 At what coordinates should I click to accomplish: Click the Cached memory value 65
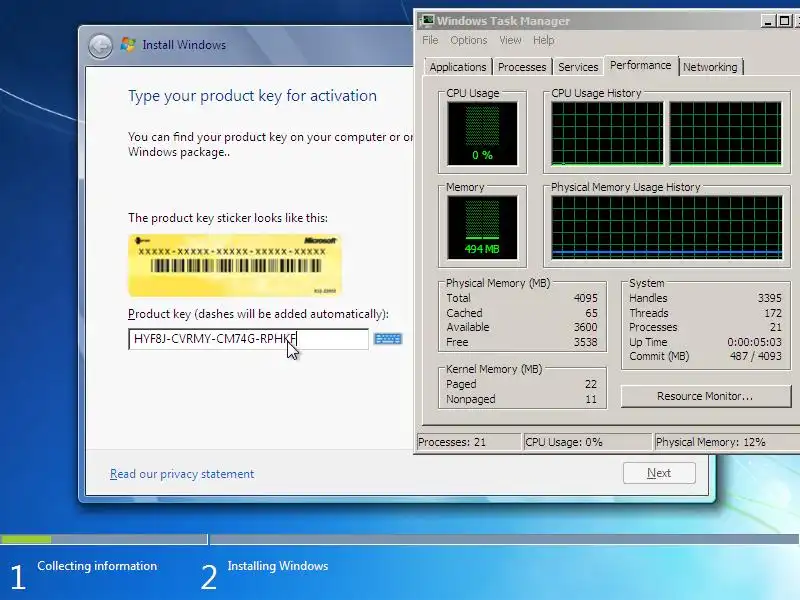(591, 313)
